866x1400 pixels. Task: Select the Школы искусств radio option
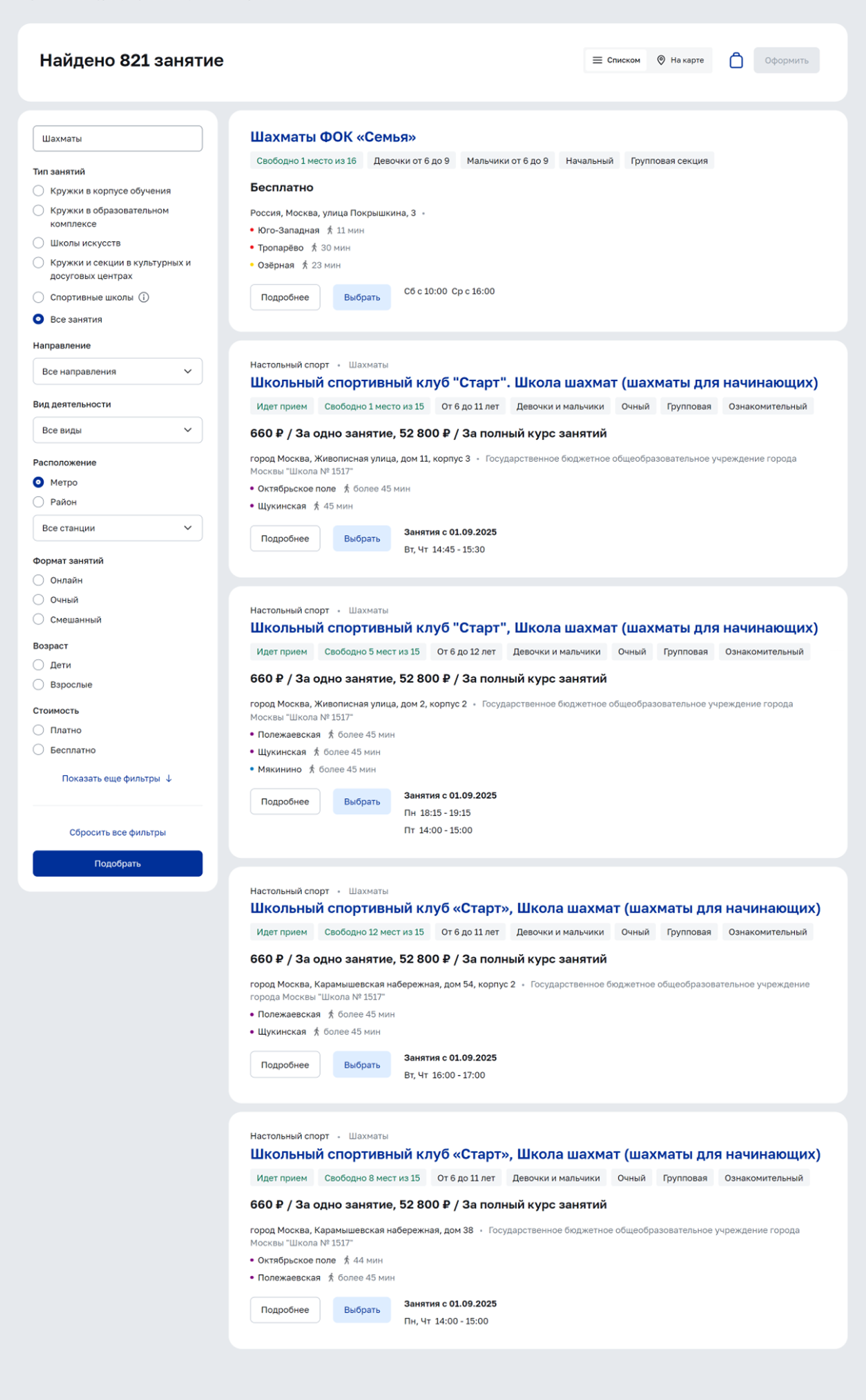coord(38,243)
